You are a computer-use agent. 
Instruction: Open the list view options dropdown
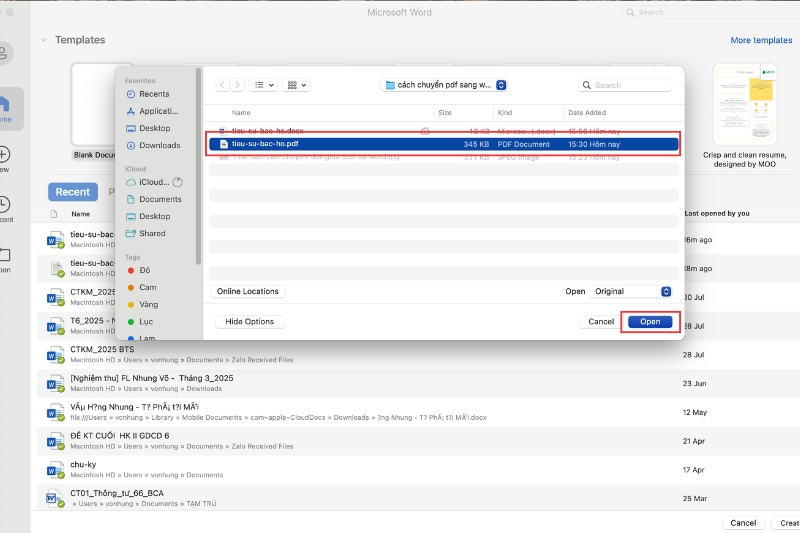click(263, 85)
